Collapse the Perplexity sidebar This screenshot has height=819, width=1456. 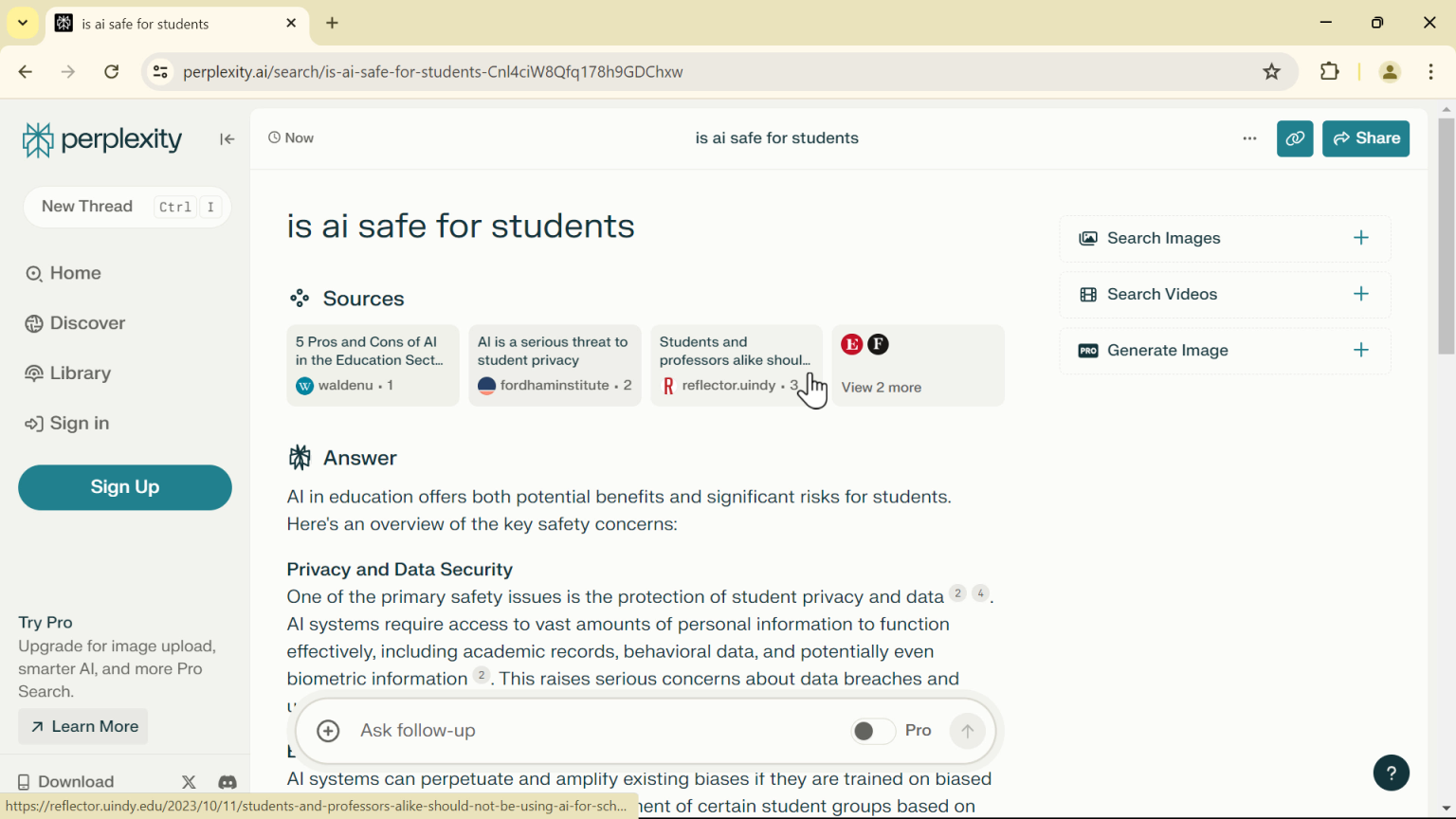click(x=227, y=138)
